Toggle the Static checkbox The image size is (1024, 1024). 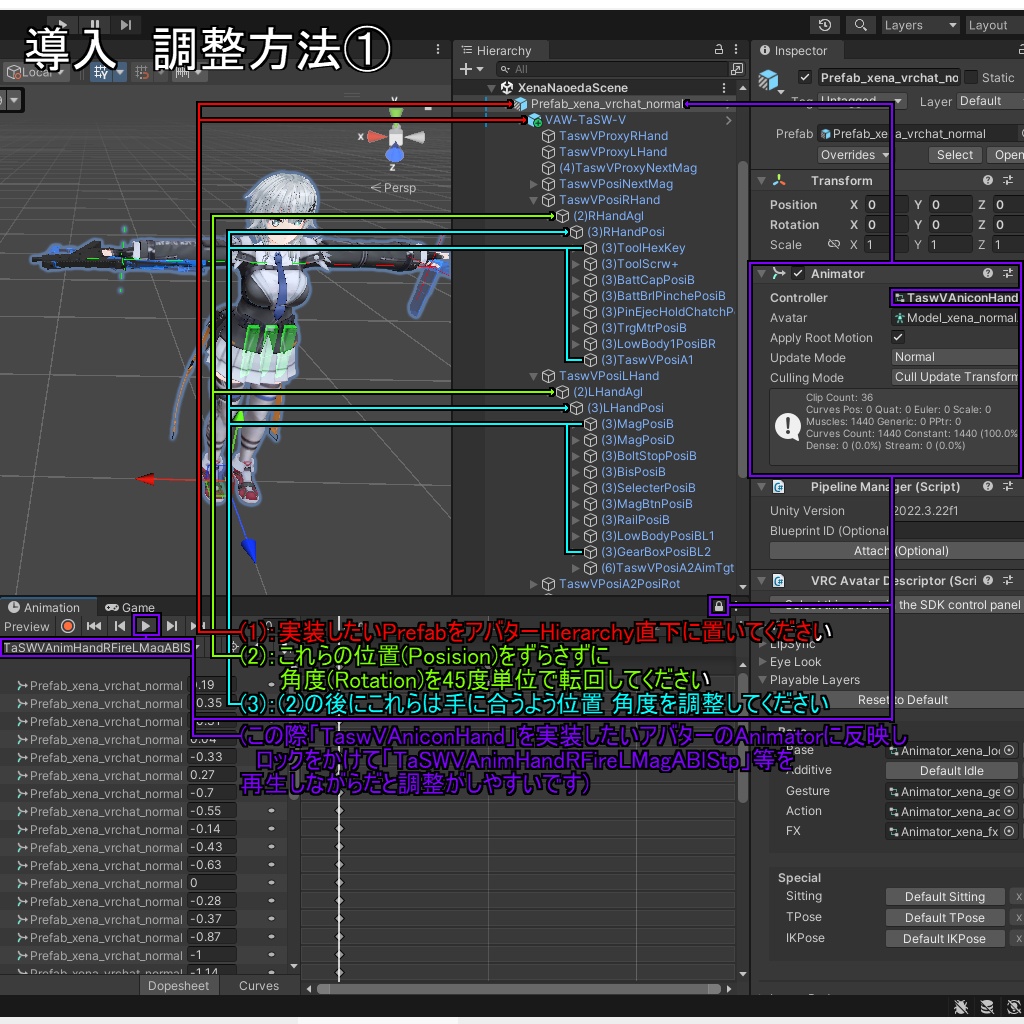point(971,78)
